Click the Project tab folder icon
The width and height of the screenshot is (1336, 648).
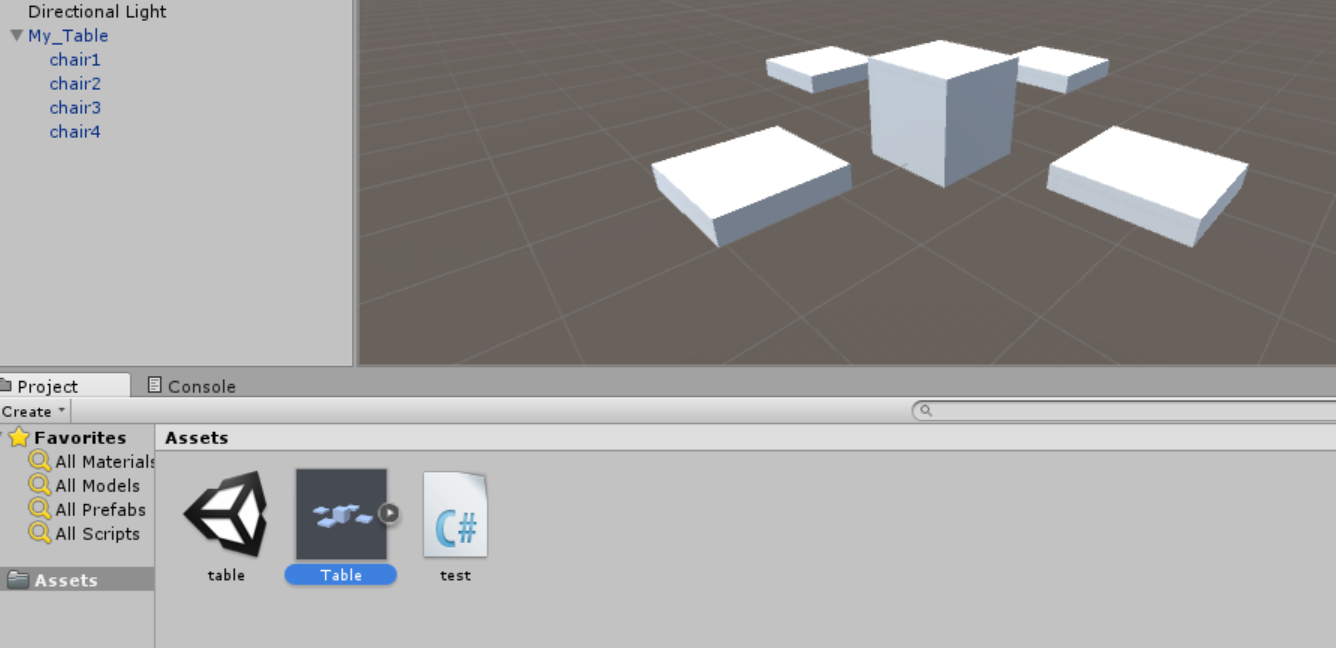[x=5, y=386]
